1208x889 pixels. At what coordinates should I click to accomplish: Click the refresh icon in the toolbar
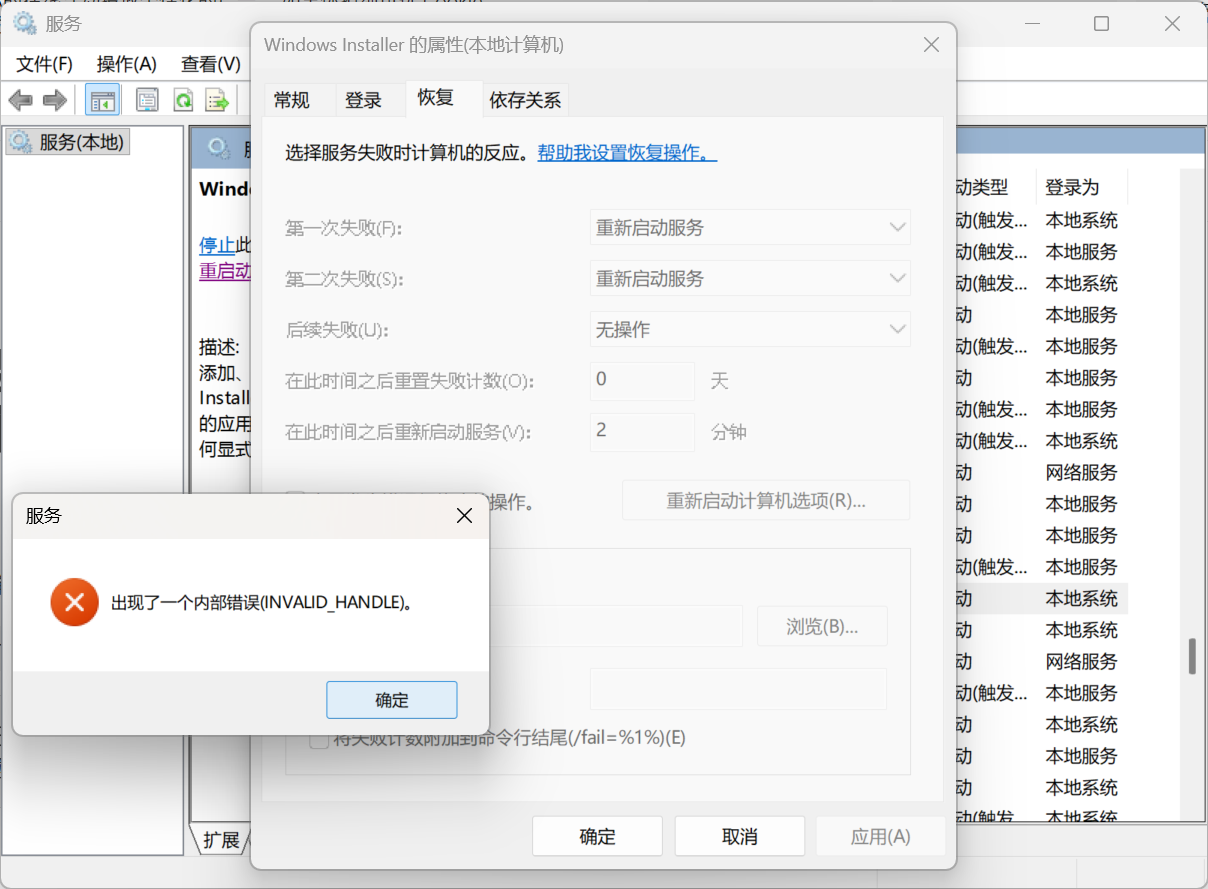(x=182, y=99)
